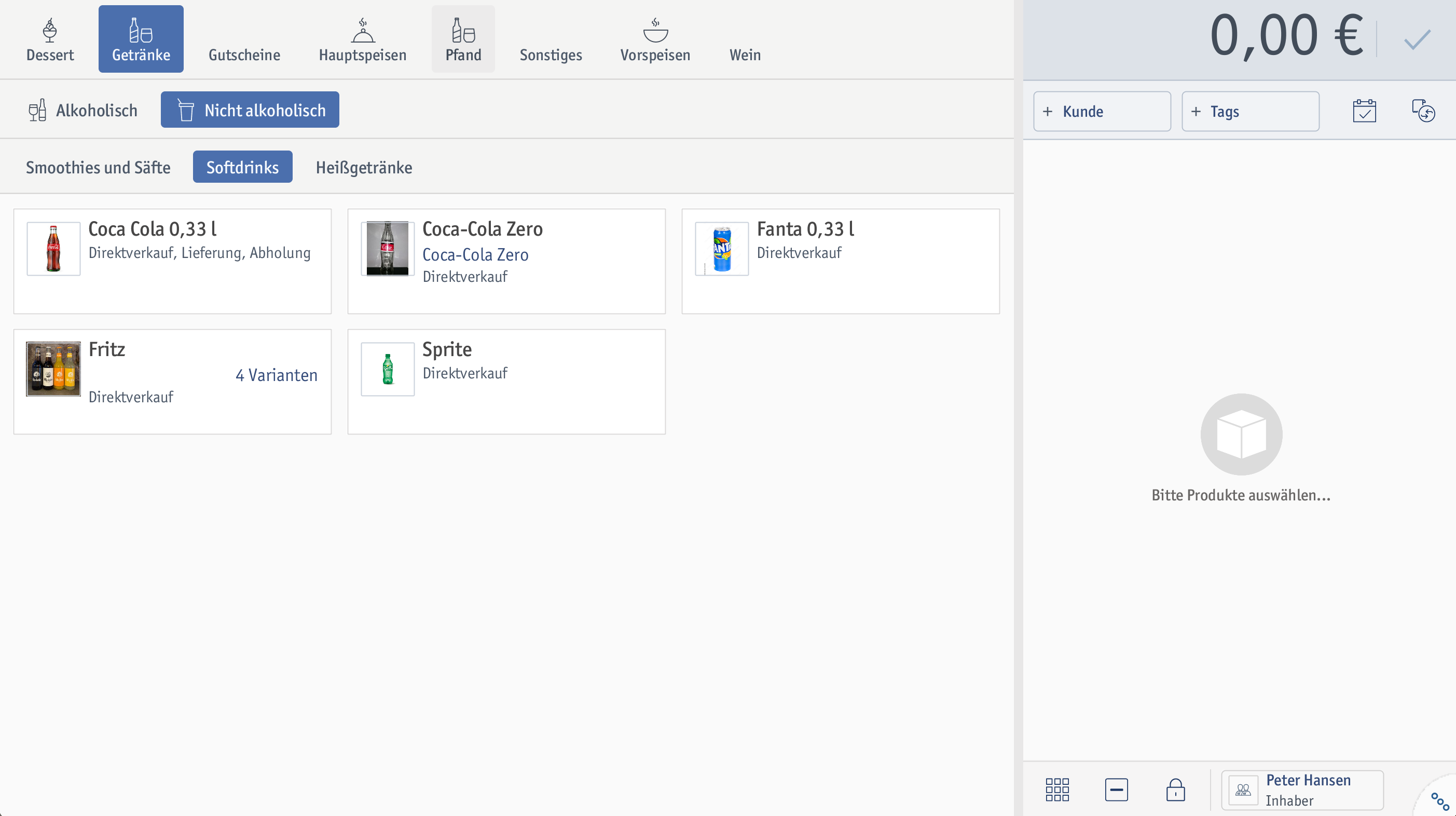This screenshot has height=816, width=1456.
Task: Select the Sonstiges category
Action: pyautogui.click(x=551, y=39)
